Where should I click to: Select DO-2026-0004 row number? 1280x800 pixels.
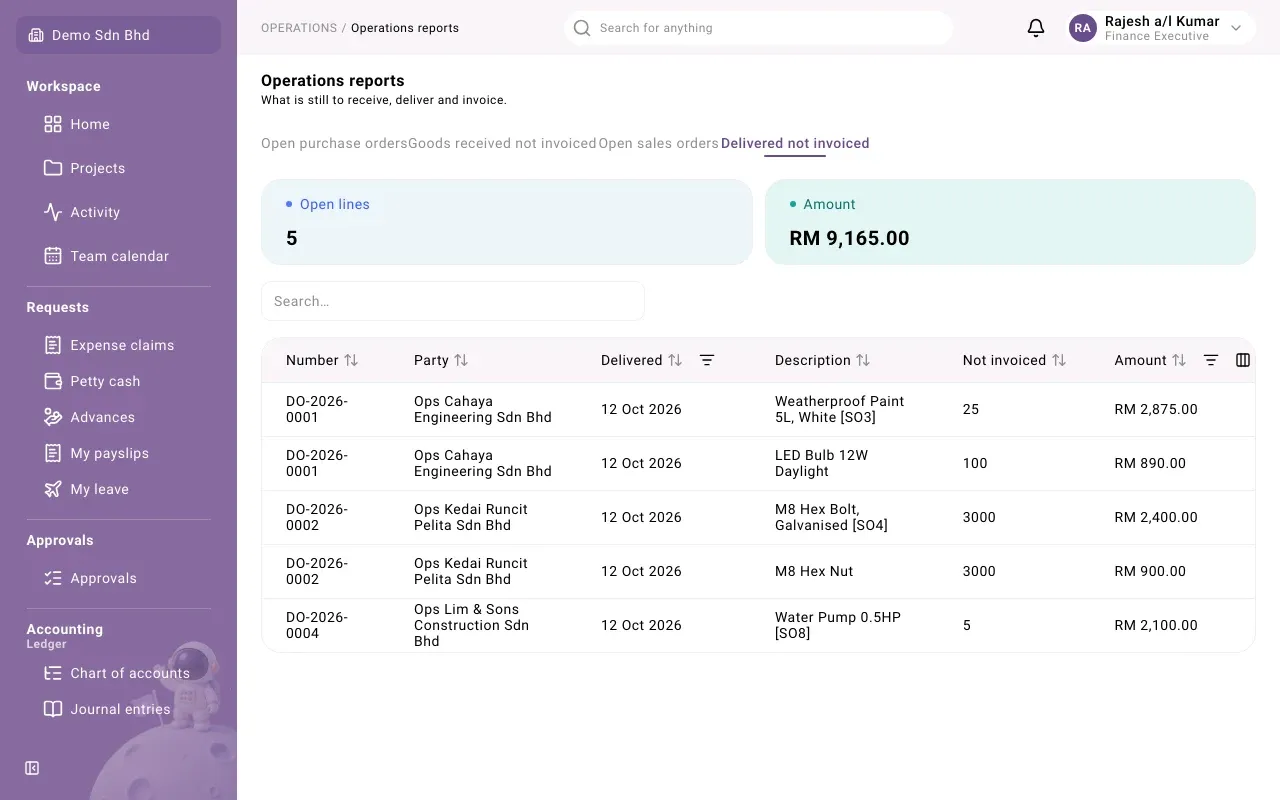(x=317, y=625)
